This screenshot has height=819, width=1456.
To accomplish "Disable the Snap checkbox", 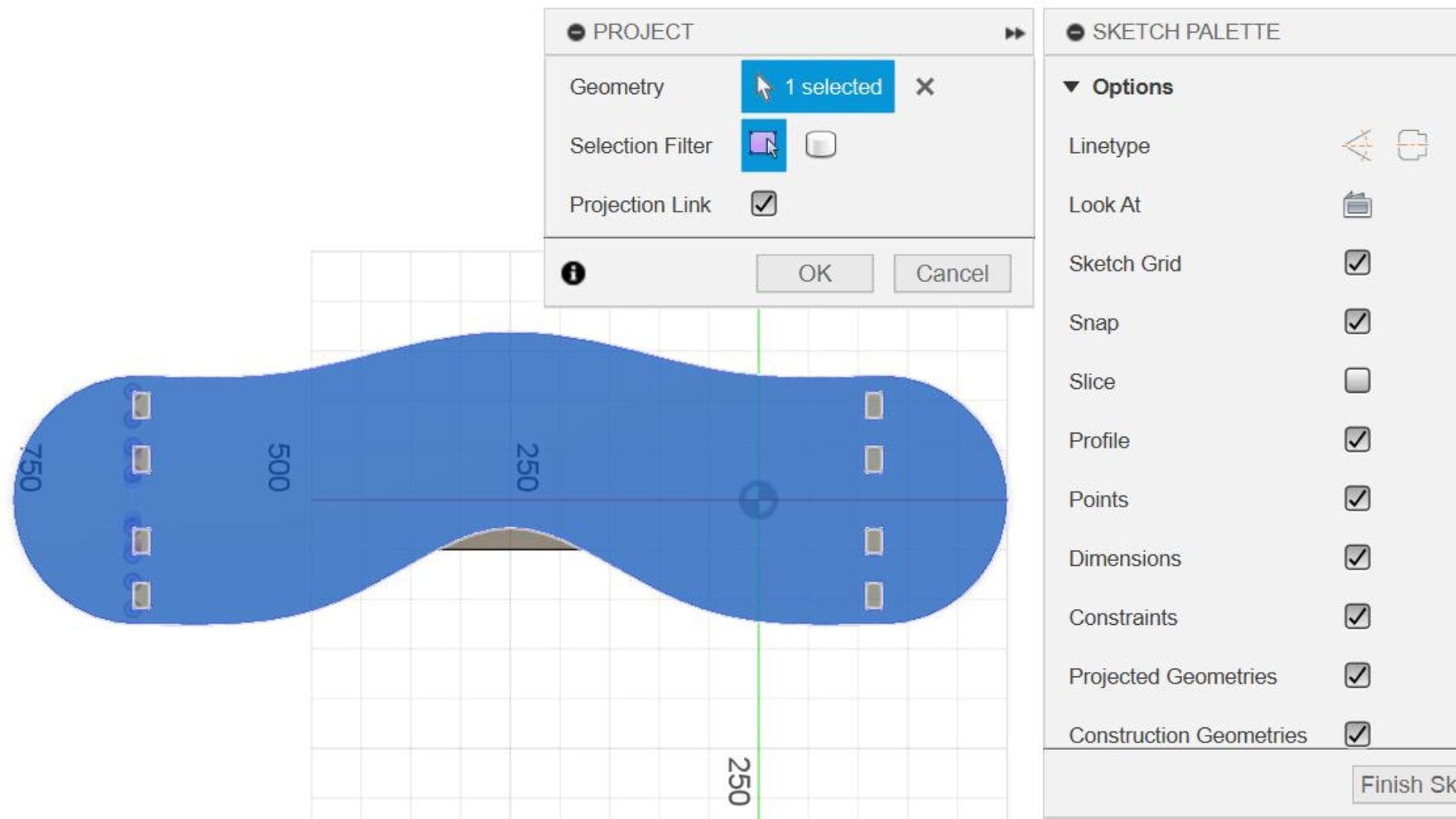I will 1357,322.
